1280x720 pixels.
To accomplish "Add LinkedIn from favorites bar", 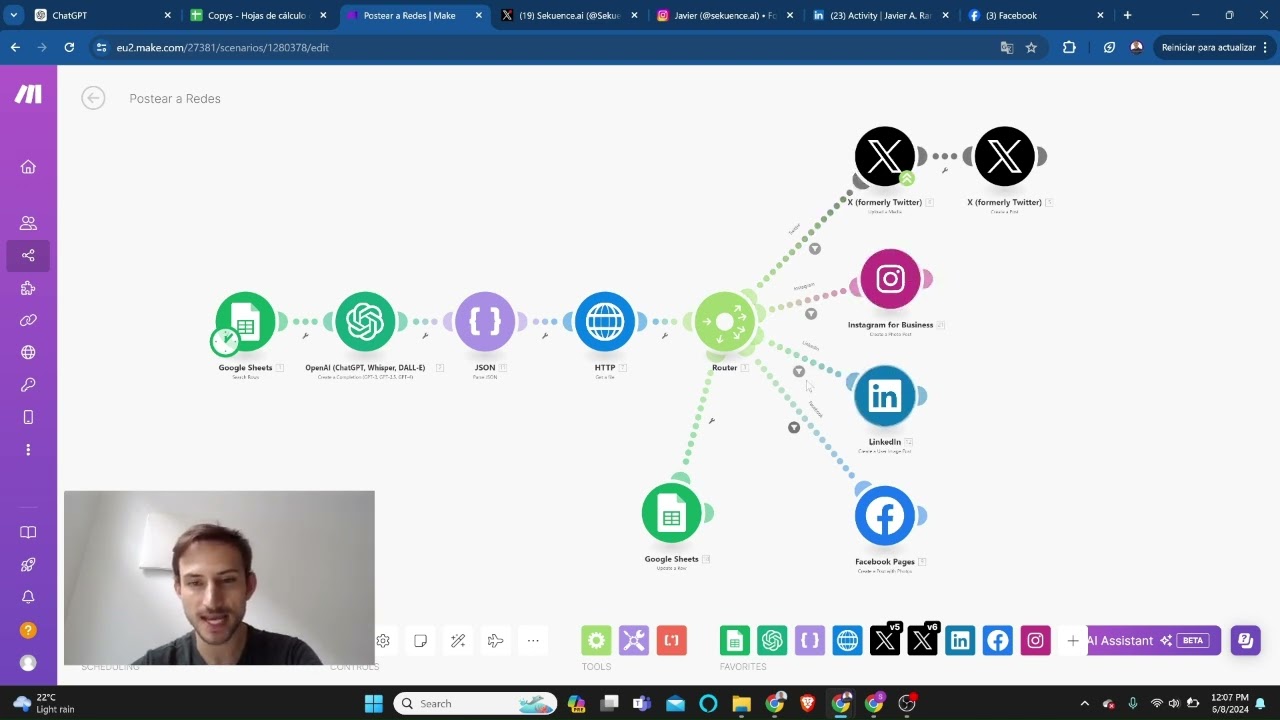I will 960,641.
